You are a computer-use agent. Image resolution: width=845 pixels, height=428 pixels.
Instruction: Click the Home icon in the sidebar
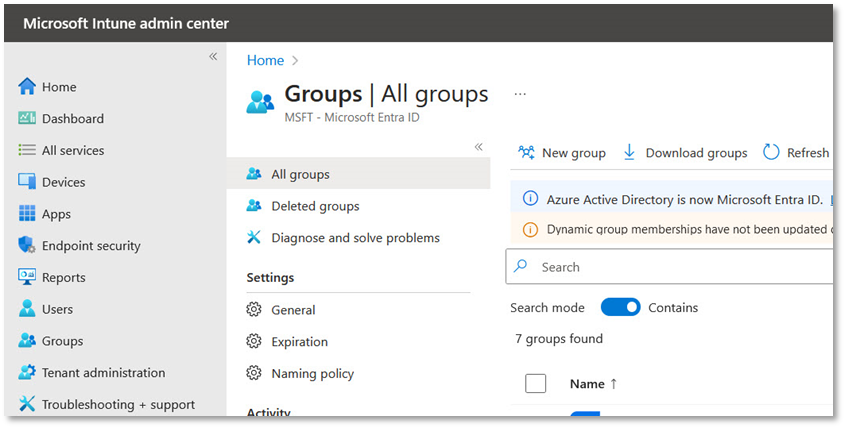point(27,87)
